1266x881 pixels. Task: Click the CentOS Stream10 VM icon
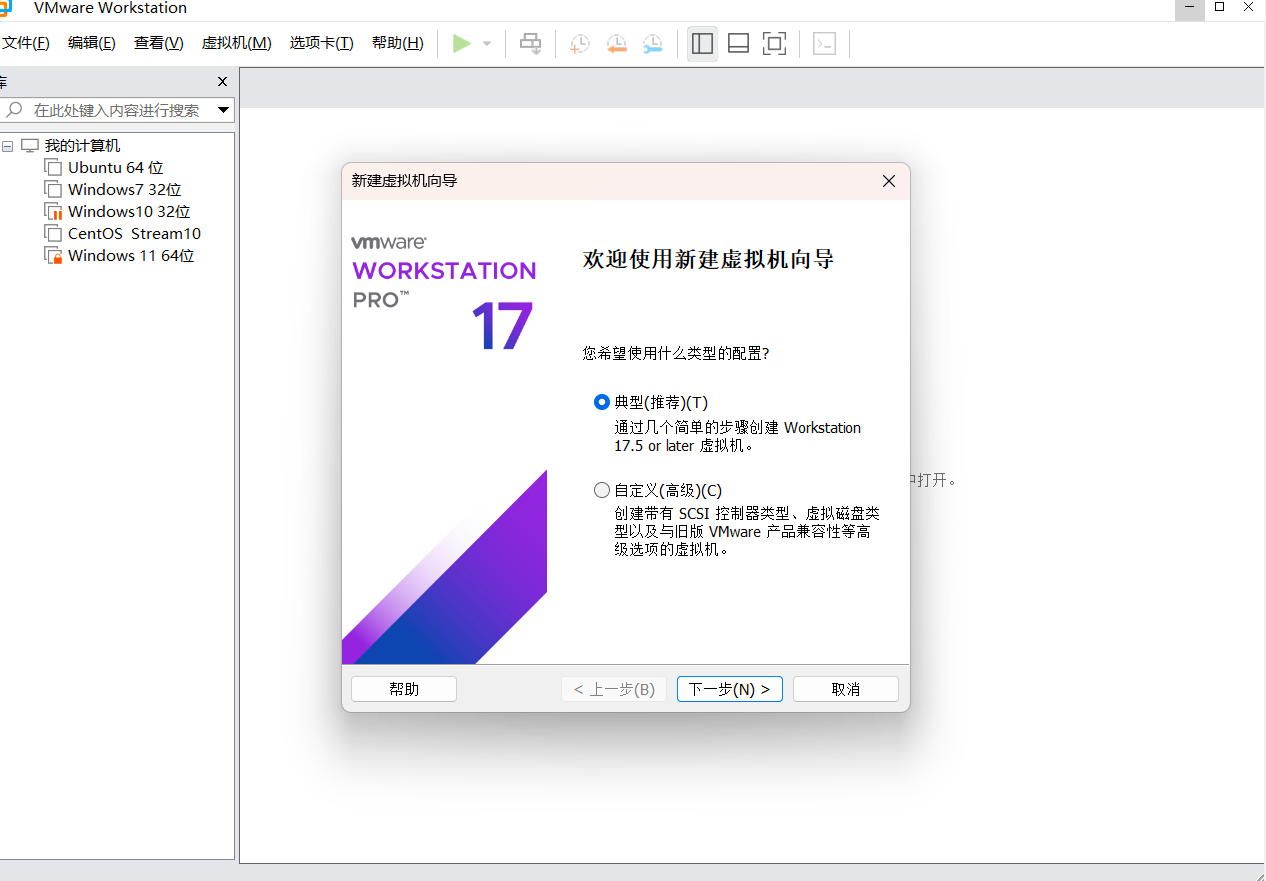(53, 234)
